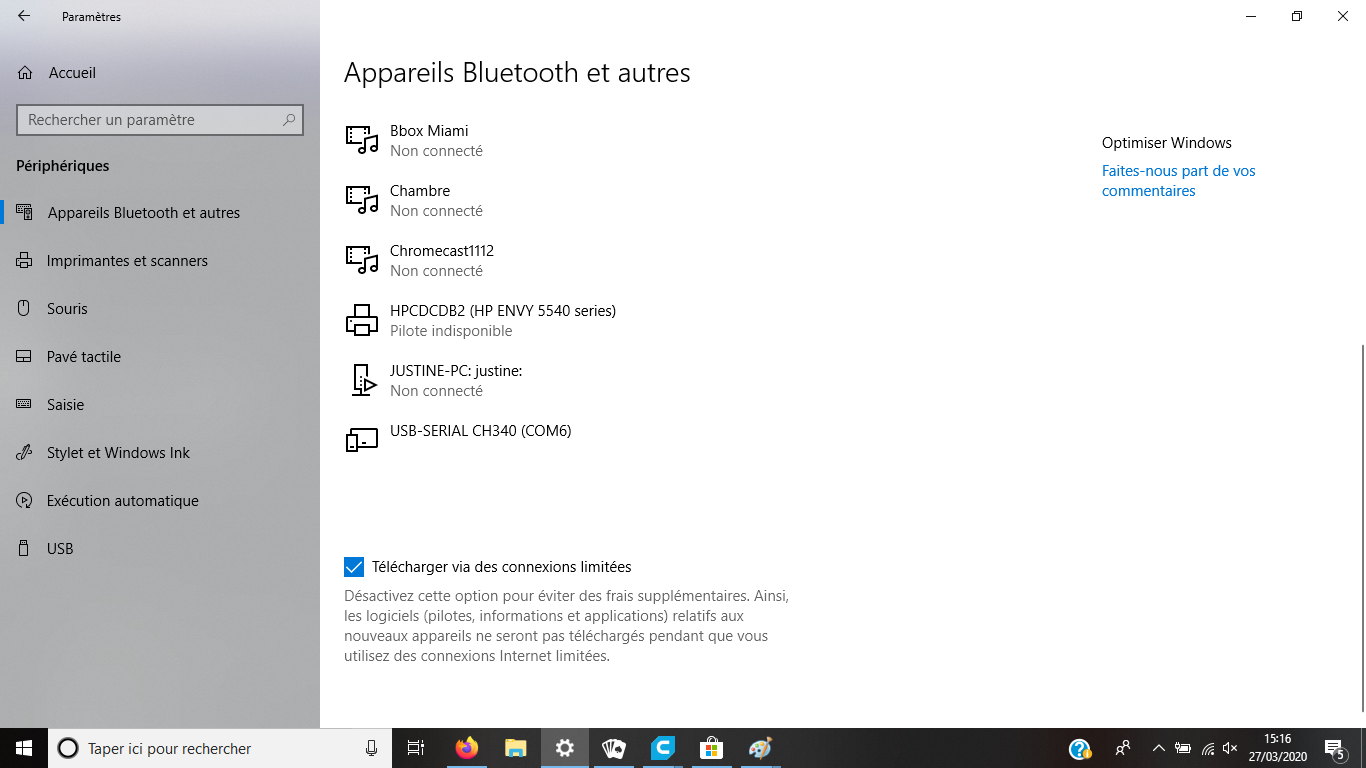Open the Solitaire cards app from taskbar
The height and width of the screenshot is (768, 1366).
(614, 748)
